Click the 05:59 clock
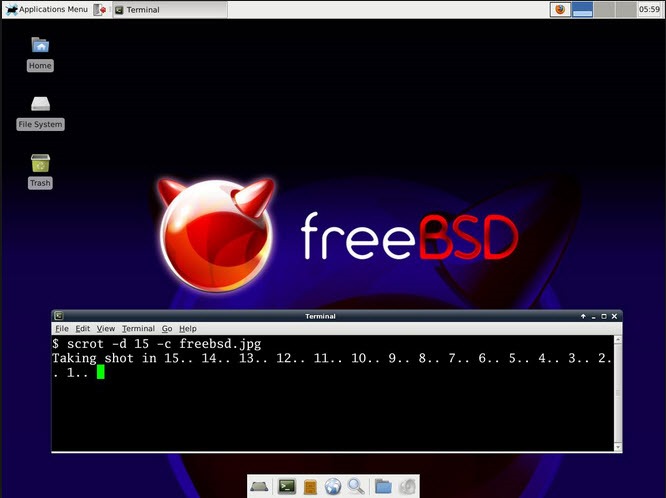The image size is (666, 498). [649, 9]
